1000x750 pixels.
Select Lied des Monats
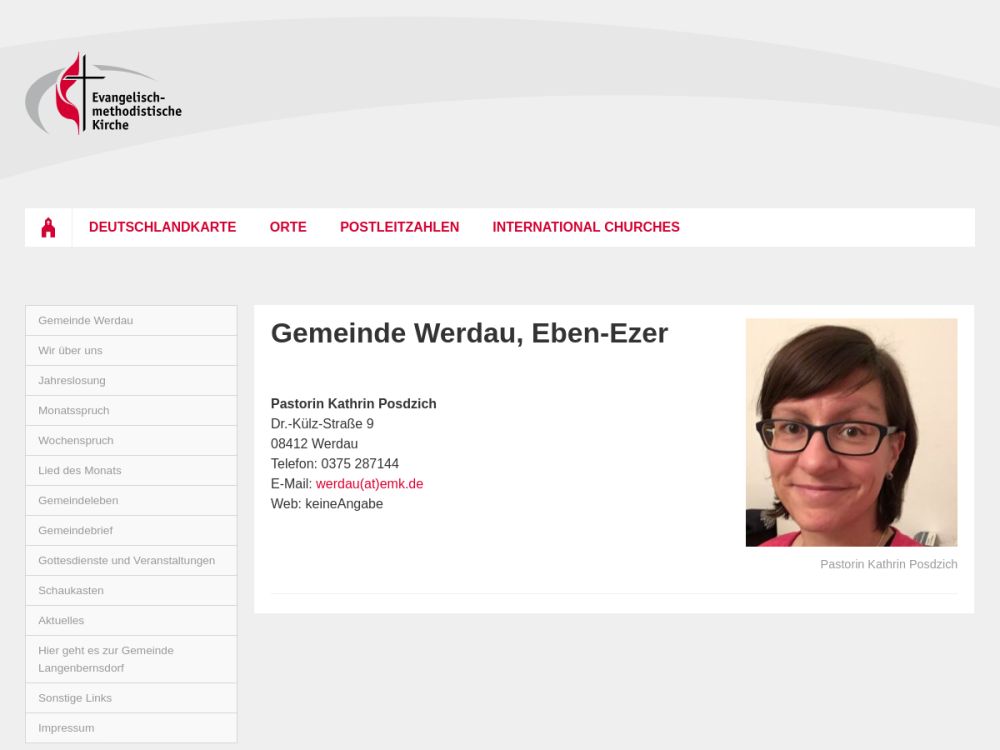tap(131, 470)
